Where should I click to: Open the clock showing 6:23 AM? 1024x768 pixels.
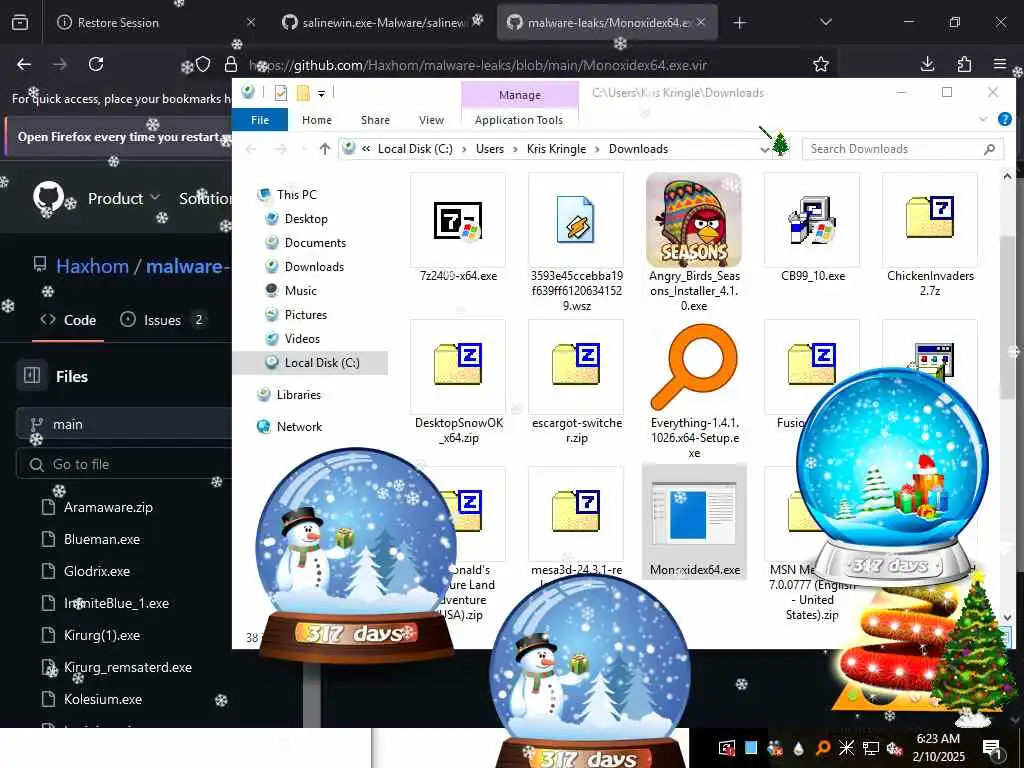[938, 747]
